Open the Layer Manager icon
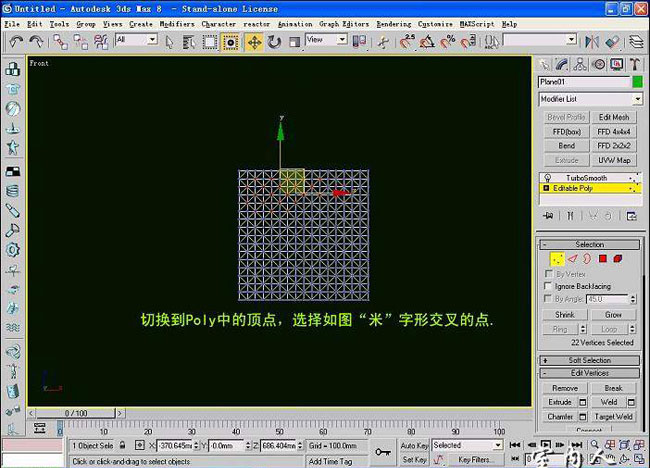This screenshot has height=468, width=650. [x=636, y=41]
